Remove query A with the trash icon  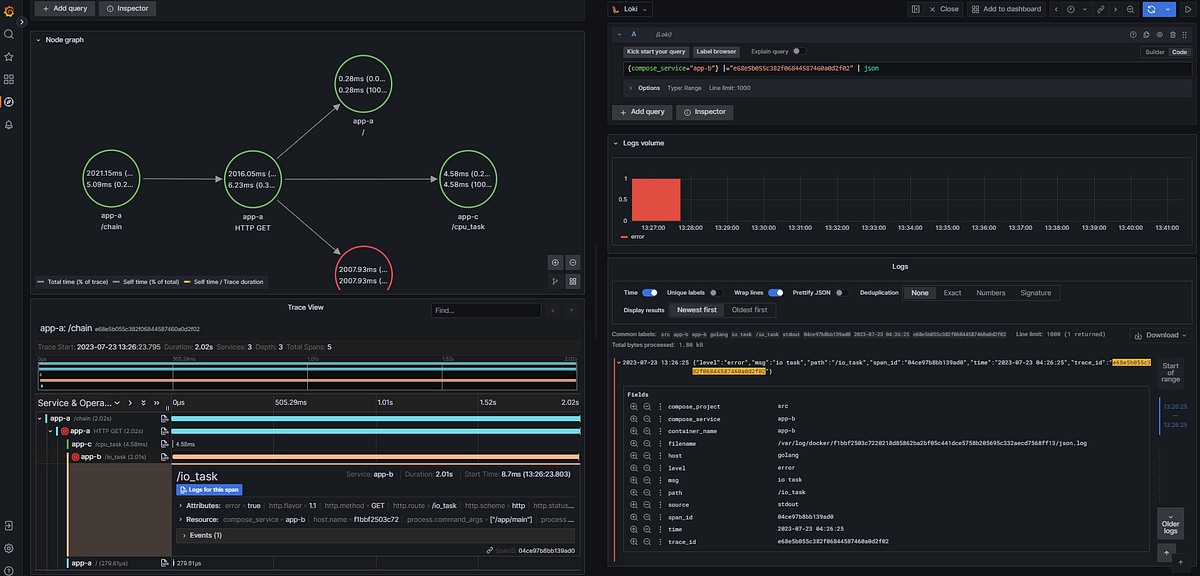1173,34
